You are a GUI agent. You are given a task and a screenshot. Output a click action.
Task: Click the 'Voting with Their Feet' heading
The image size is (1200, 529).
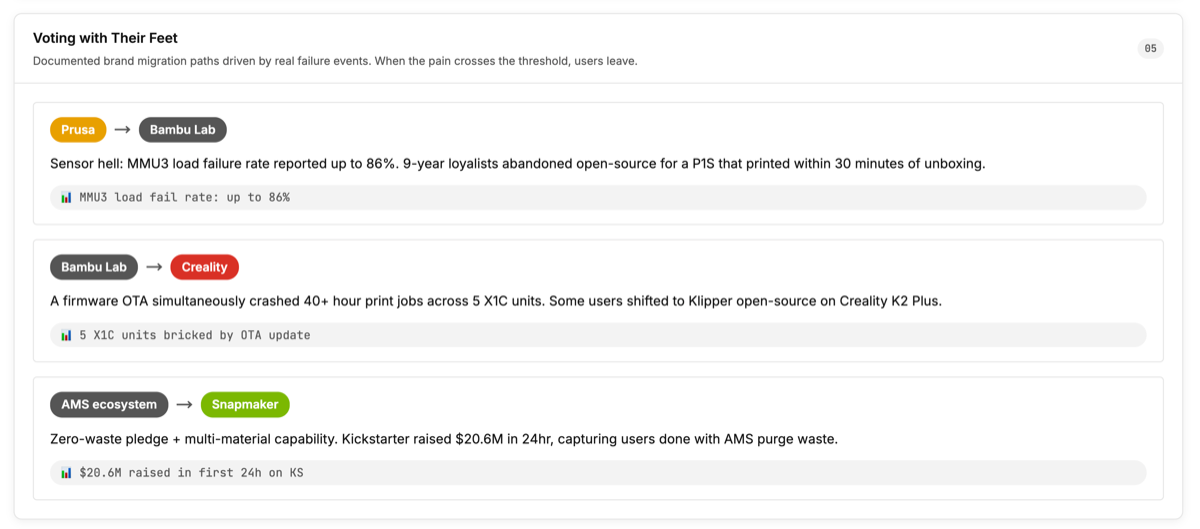(x=105, y=38)
